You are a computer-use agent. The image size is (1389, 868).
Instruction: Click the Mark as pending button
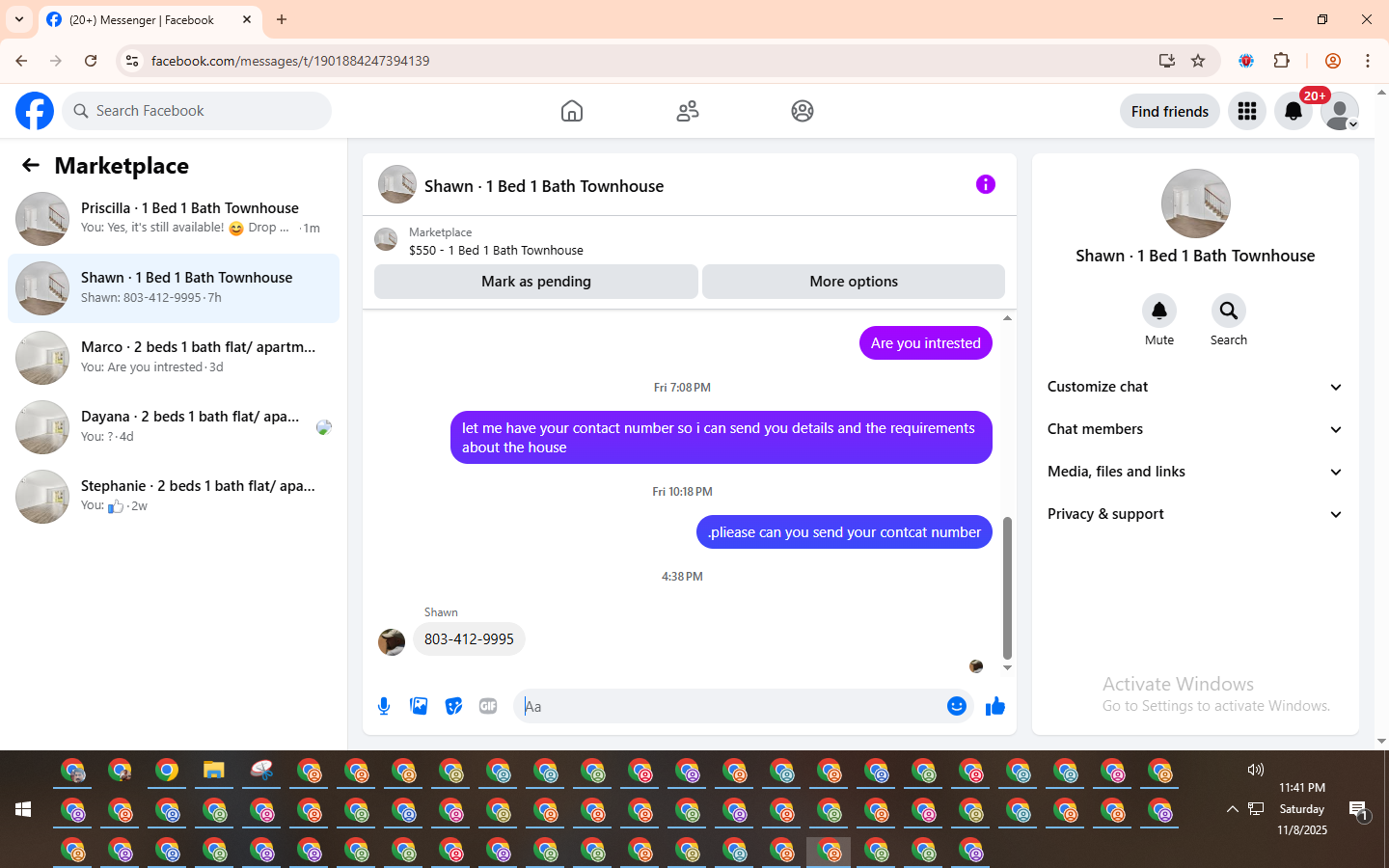[x=535, y=282]
